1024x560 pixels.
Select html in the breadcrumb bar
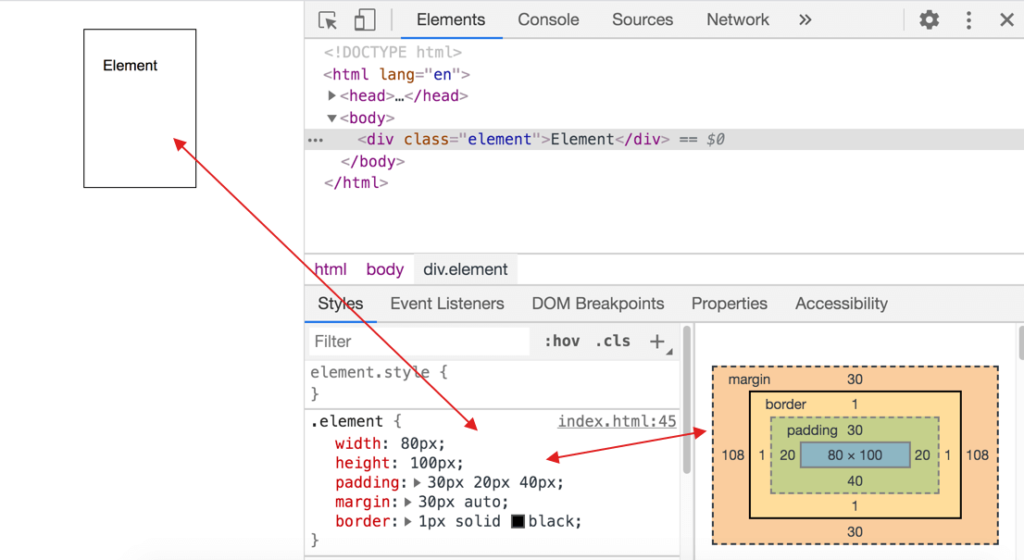[330, 270]
